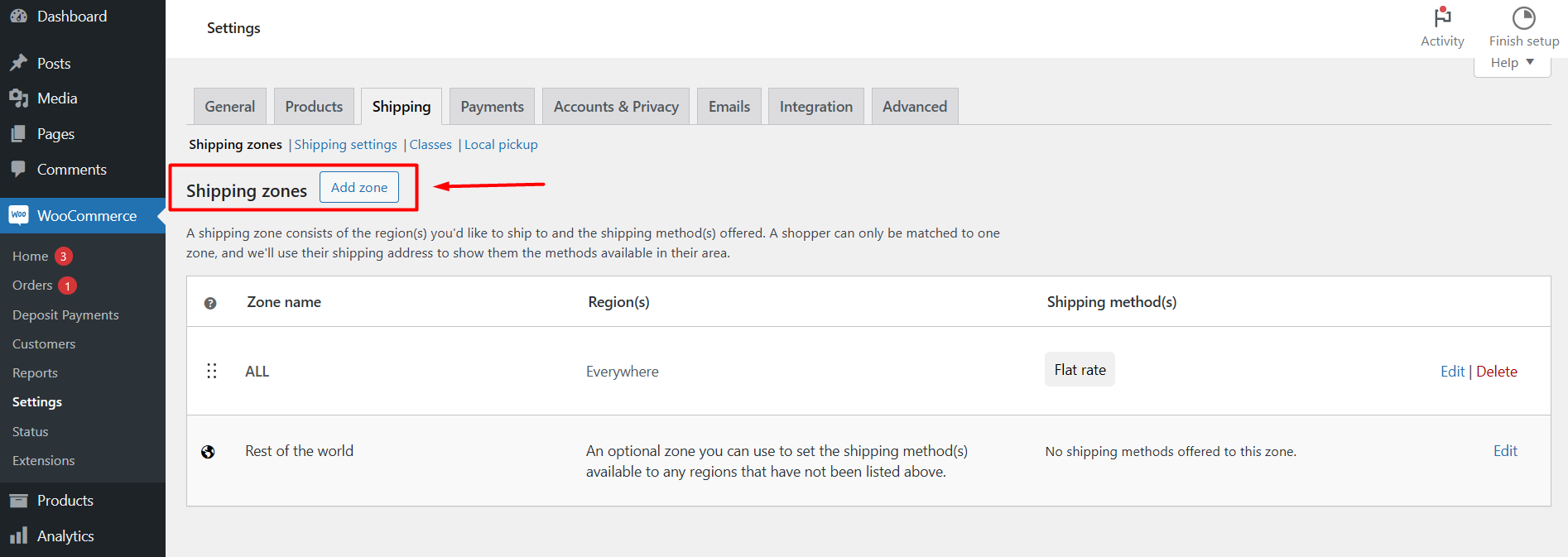
Task: Open the Analytics menu label
Action: pos(65,535)
